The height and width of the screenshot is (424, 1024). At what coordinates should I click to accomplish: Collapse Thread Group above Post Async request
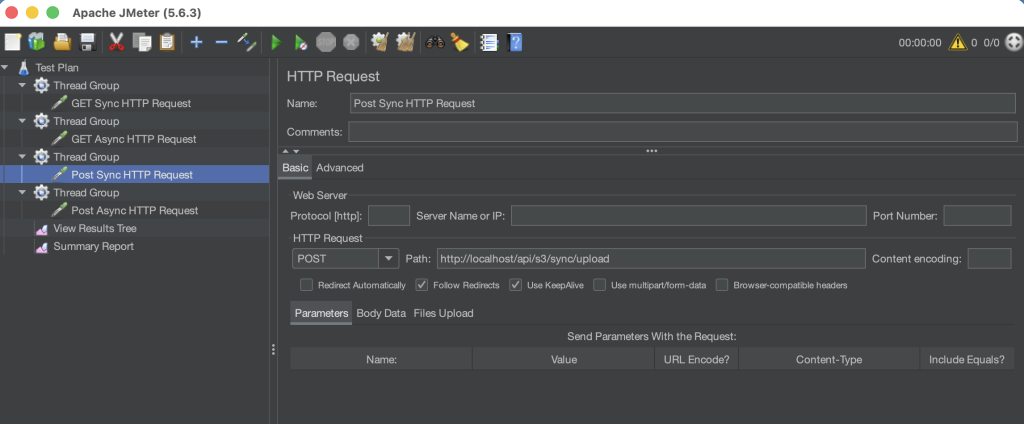point(23,193)
